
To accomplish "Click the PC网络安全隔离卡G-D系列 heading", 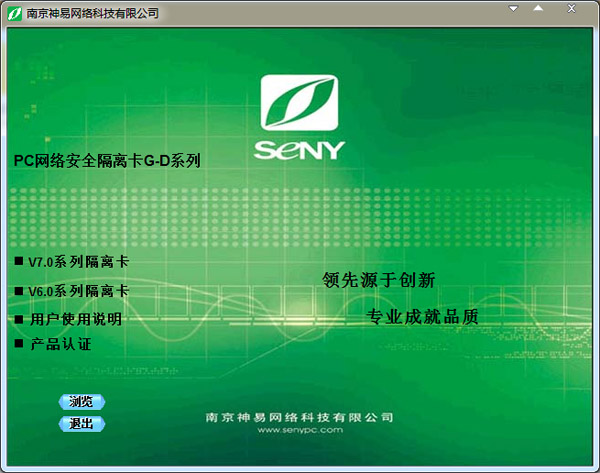I will click(x=108, y=158).
